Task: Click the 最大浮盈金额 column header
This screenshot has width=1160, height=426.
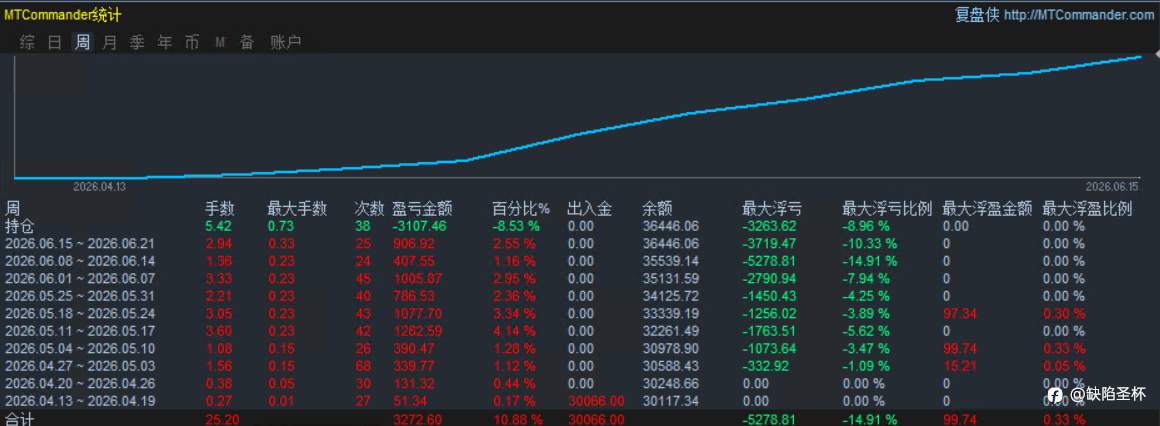Action: point(987,209)
